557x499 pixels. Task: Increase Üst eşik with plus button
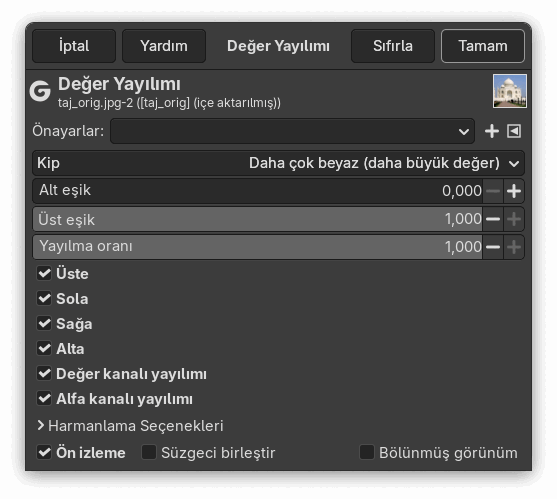pos(514,219)
